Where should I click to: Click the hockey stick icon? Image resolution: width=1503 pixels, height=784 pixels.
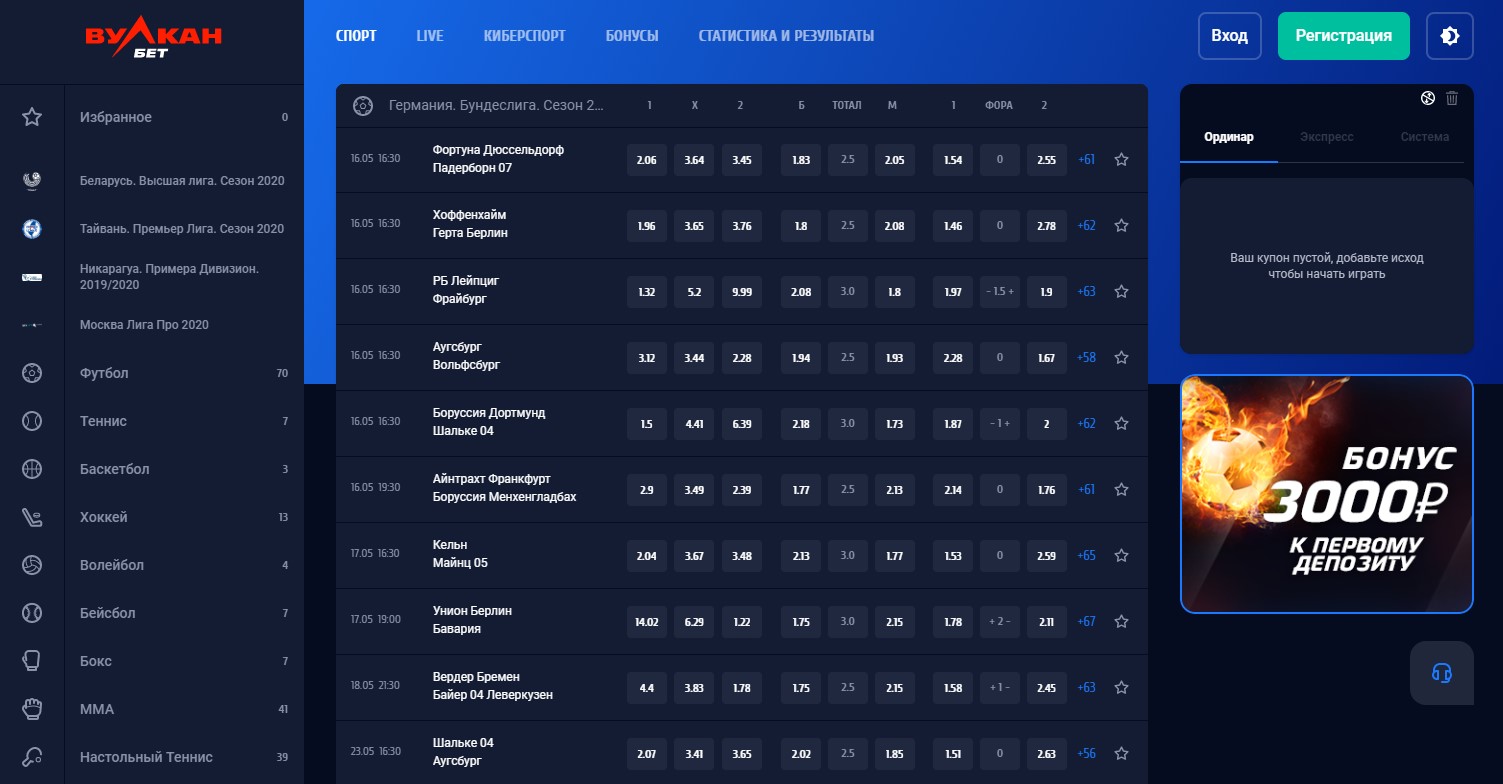coord(32,517)
